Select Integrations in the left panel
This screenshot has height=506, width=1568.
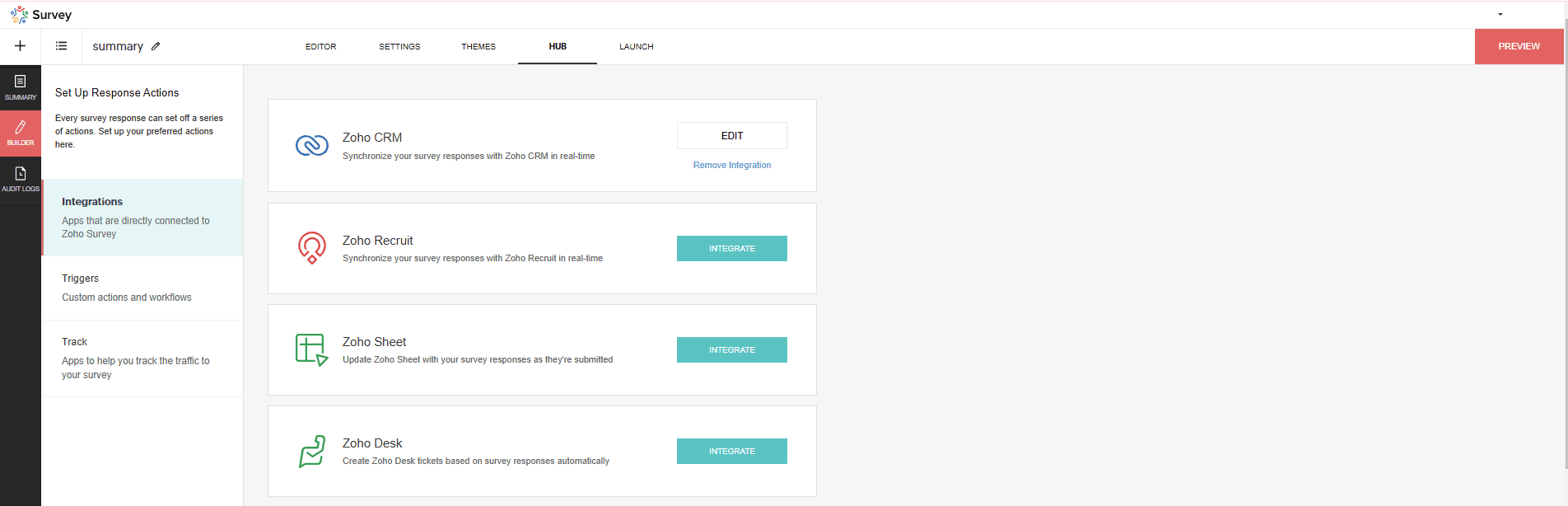(142, 218)
